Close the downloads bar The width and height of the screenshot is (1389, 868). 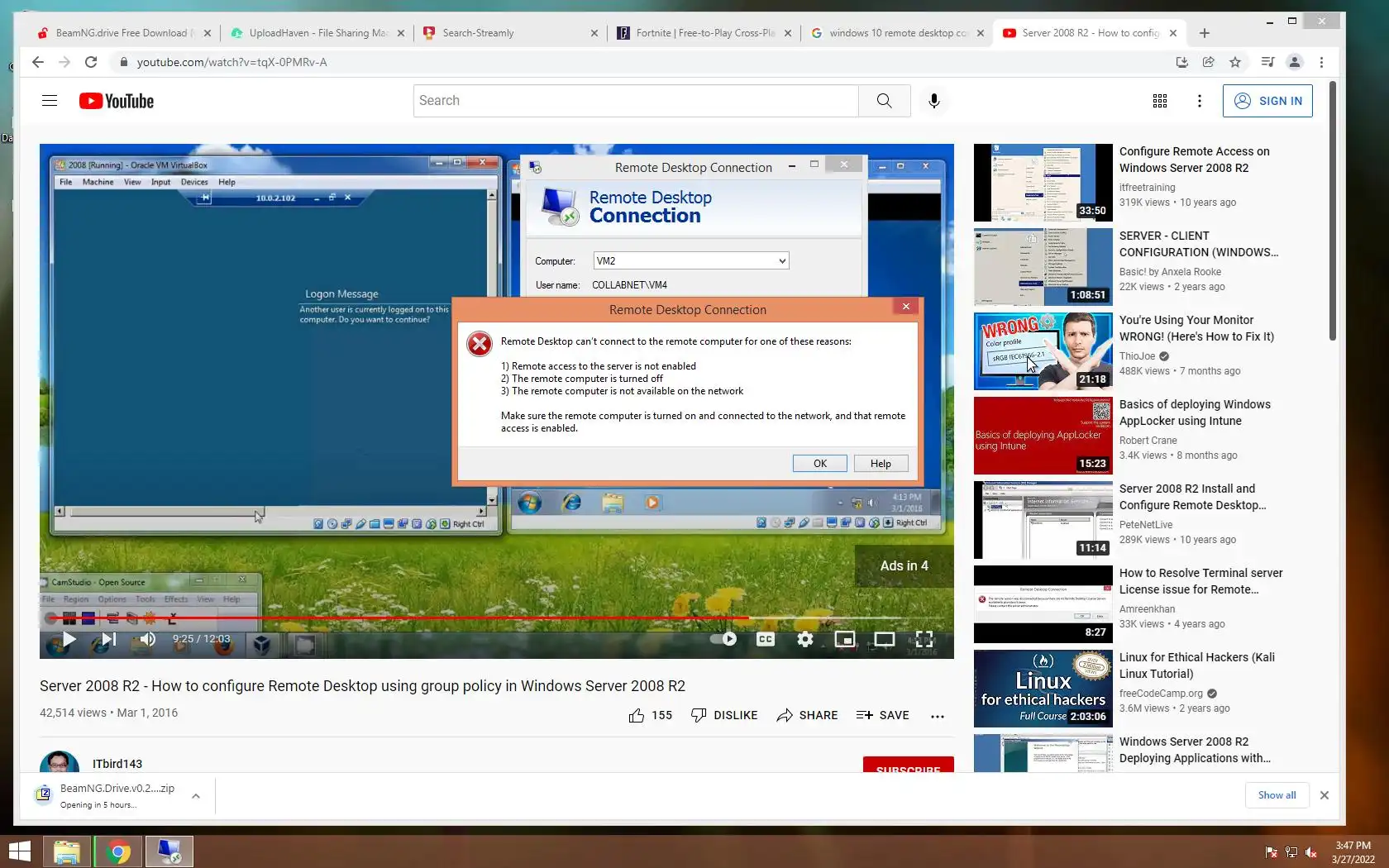(x=1325, y=795)
